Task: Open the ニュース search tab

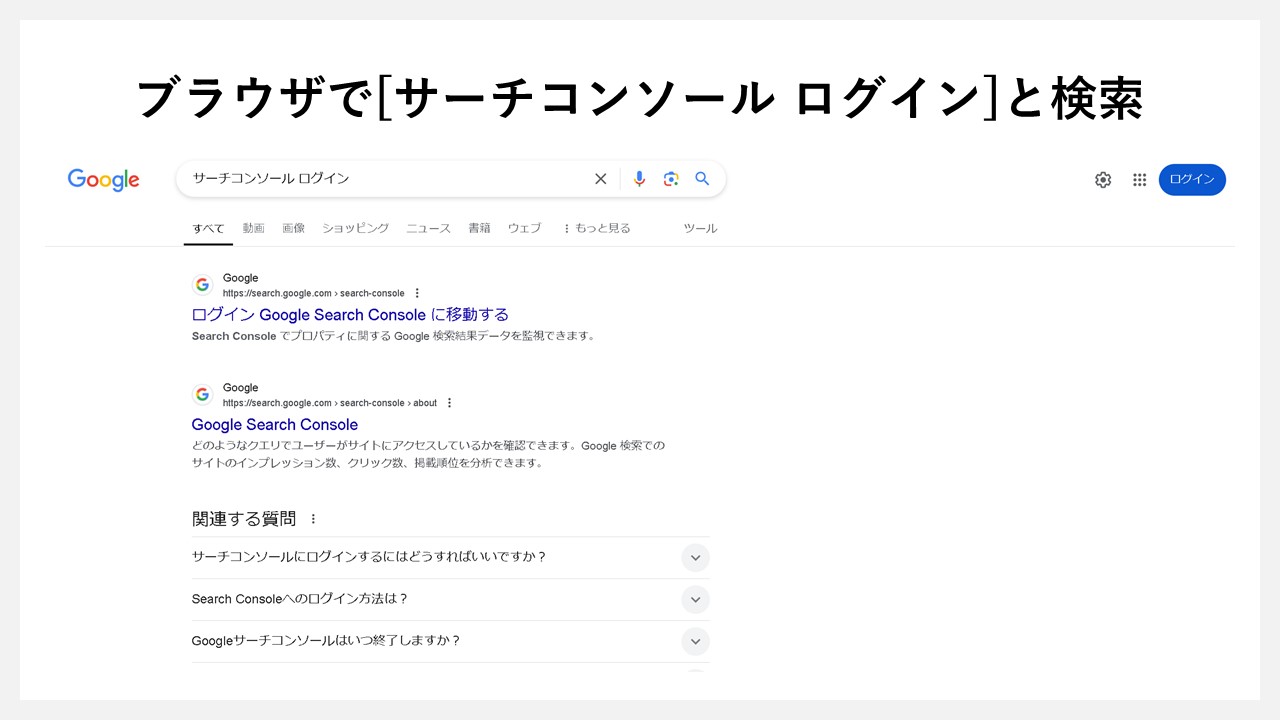Action: tap(428, 227)
